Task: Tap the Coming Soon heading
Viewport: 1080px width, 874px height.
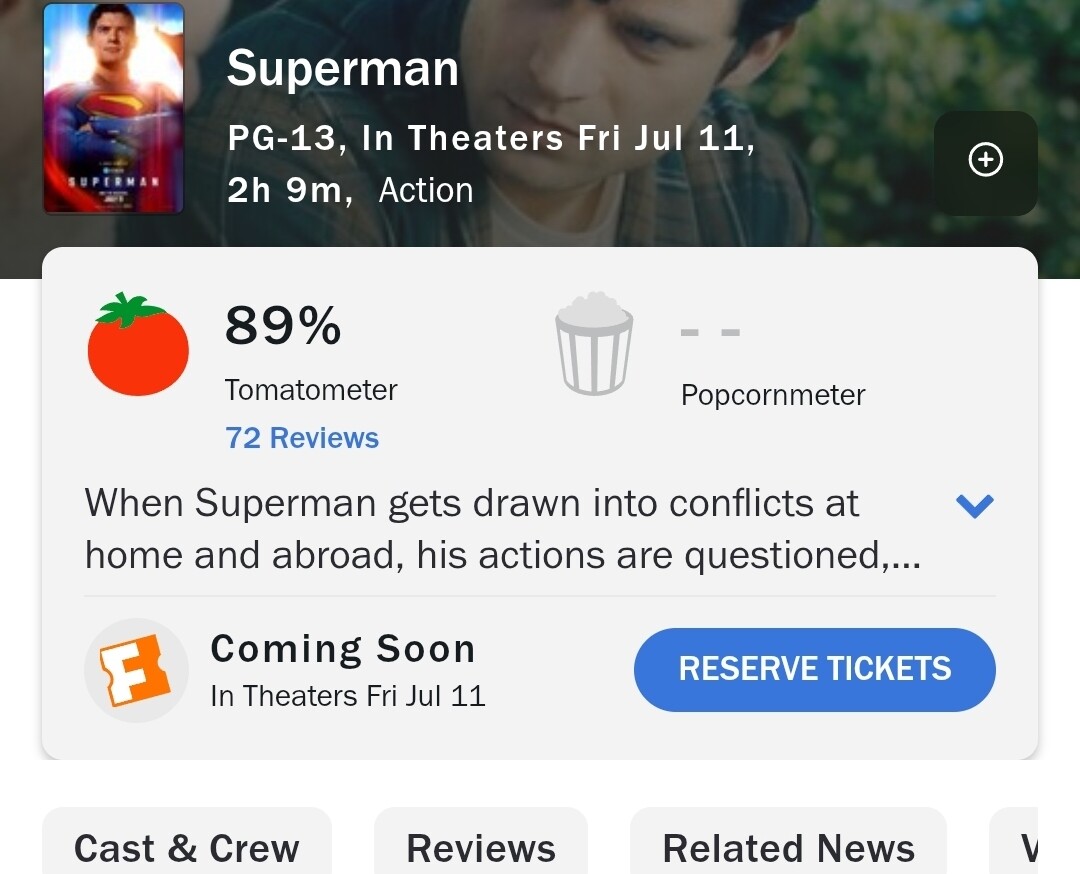Action: pos(342,649)
